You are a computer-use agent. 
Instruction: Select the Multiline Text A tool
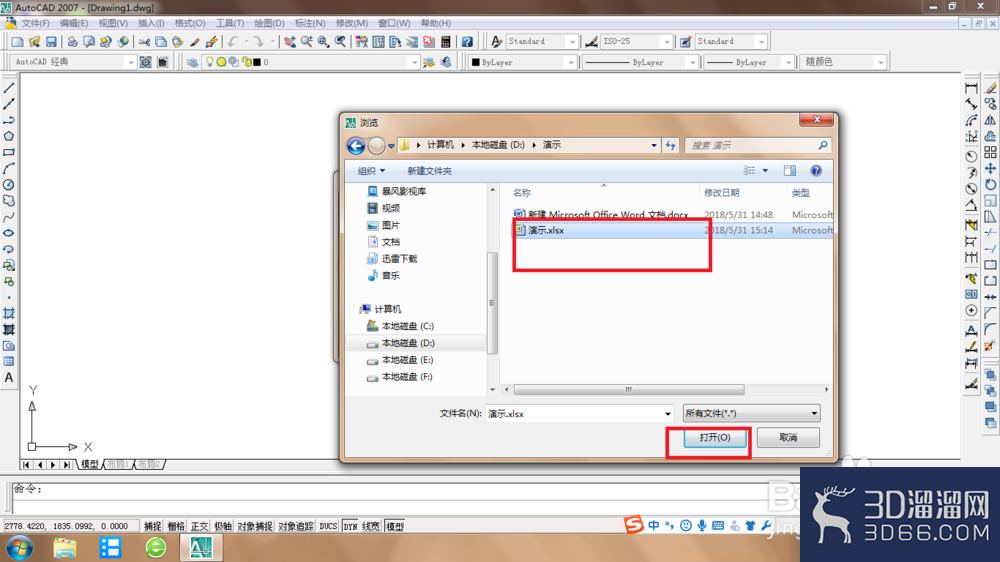click(x=9, y=378)
